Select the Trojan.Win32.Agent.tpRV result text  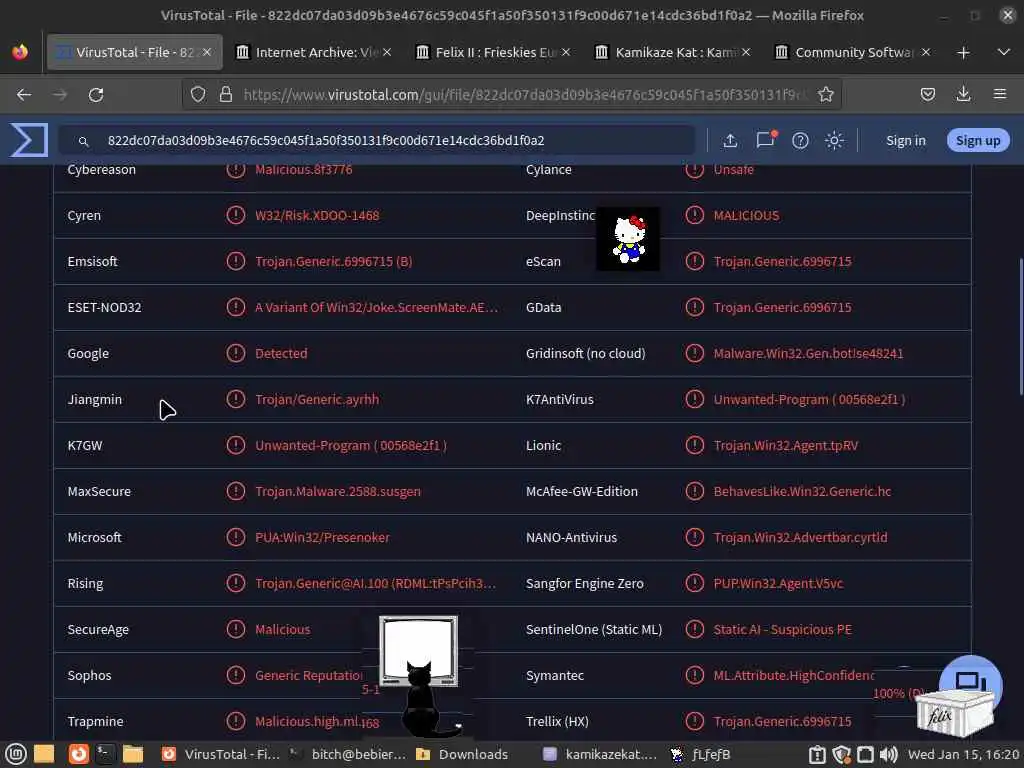[x=786, y=445]
